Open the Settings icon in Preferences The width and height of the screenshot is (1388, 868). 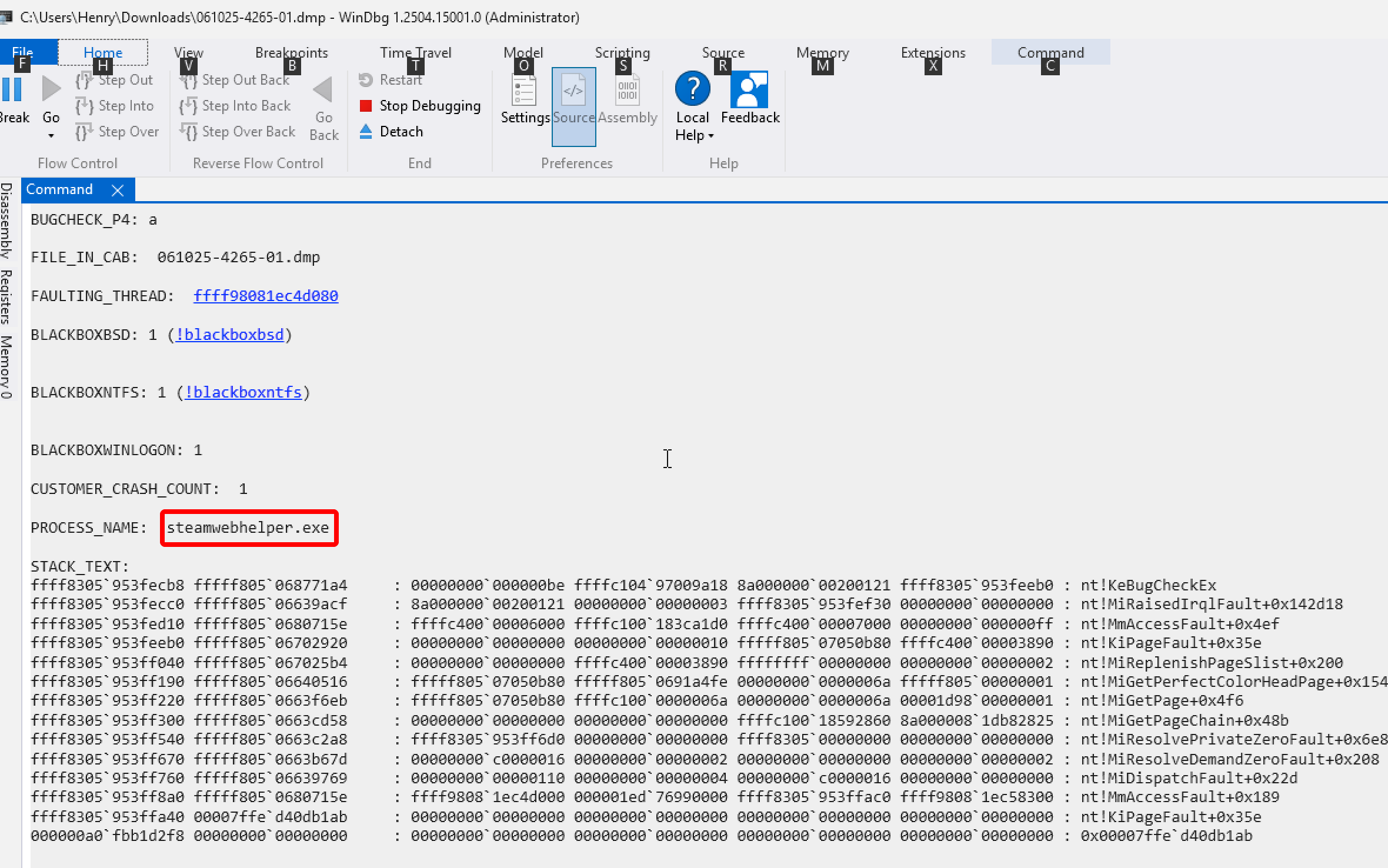coord(525,90)
